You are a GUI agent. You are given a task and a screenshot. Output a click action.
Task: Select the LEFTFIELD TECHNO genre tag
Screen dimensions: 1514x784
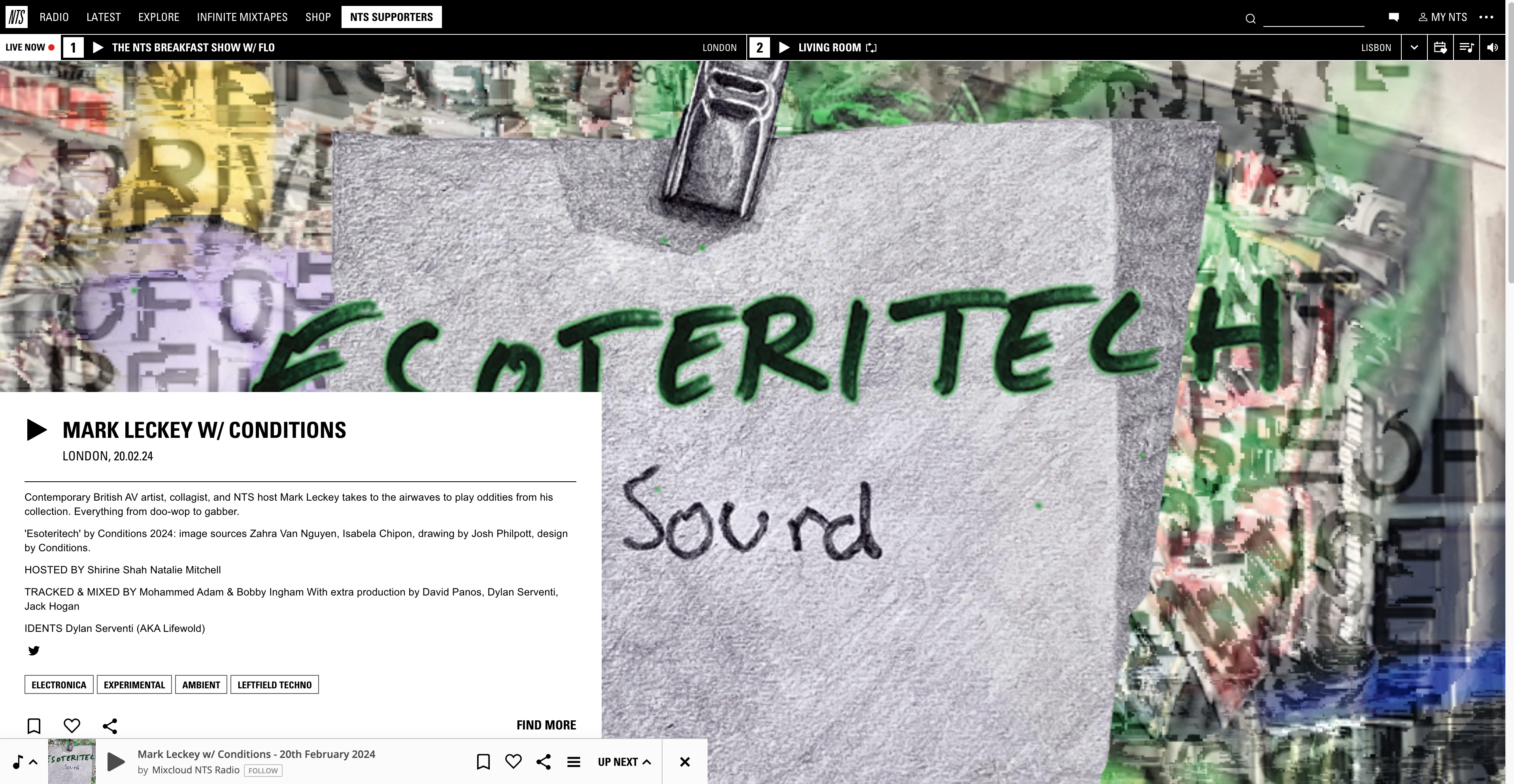[274, 685]
